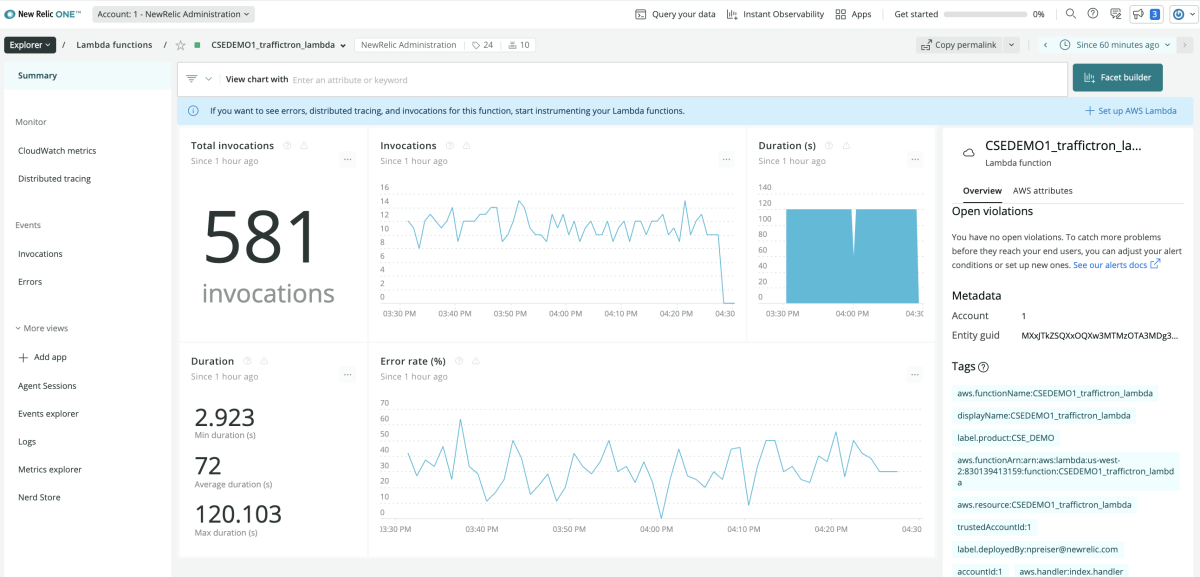This screenshot has width=1200, height=577.
Task: Open Events explorer view
Action: 48,414
